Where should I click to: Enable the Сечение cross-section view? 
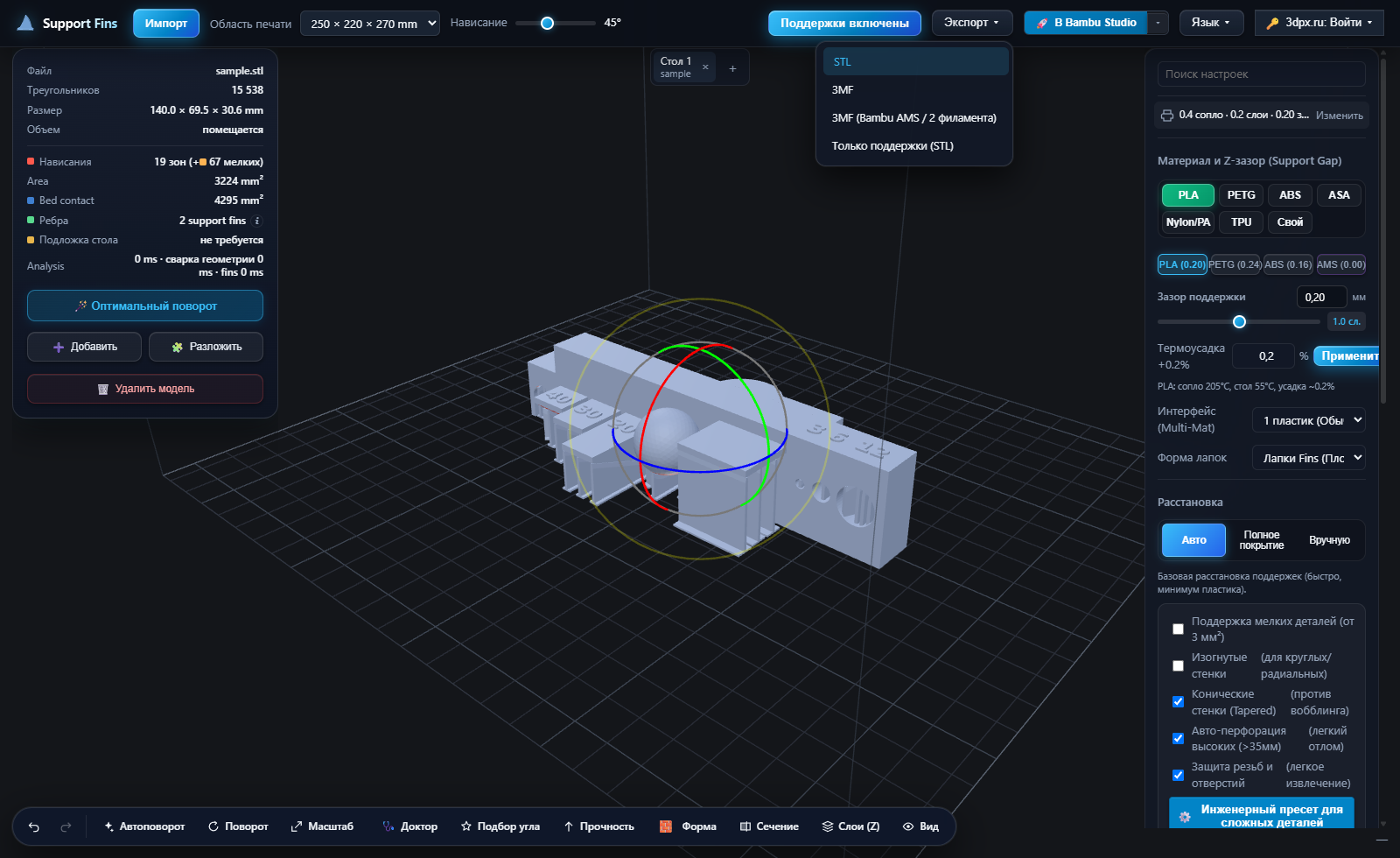[769, 826]
